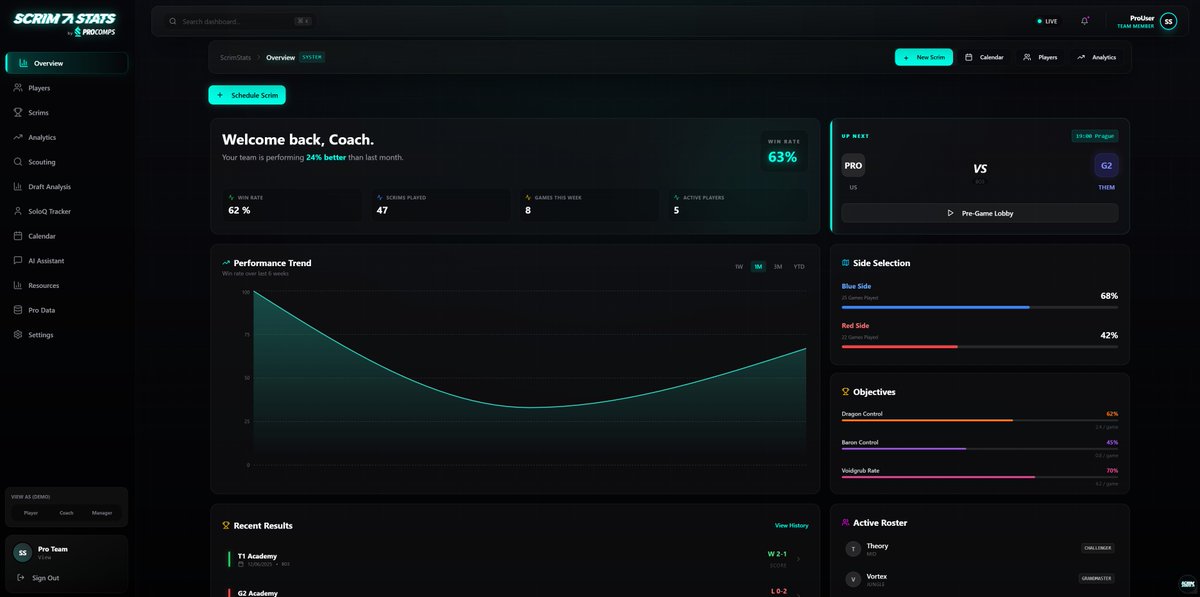Click the PRO team badge
1200x597 pixels.
[853, 166]
